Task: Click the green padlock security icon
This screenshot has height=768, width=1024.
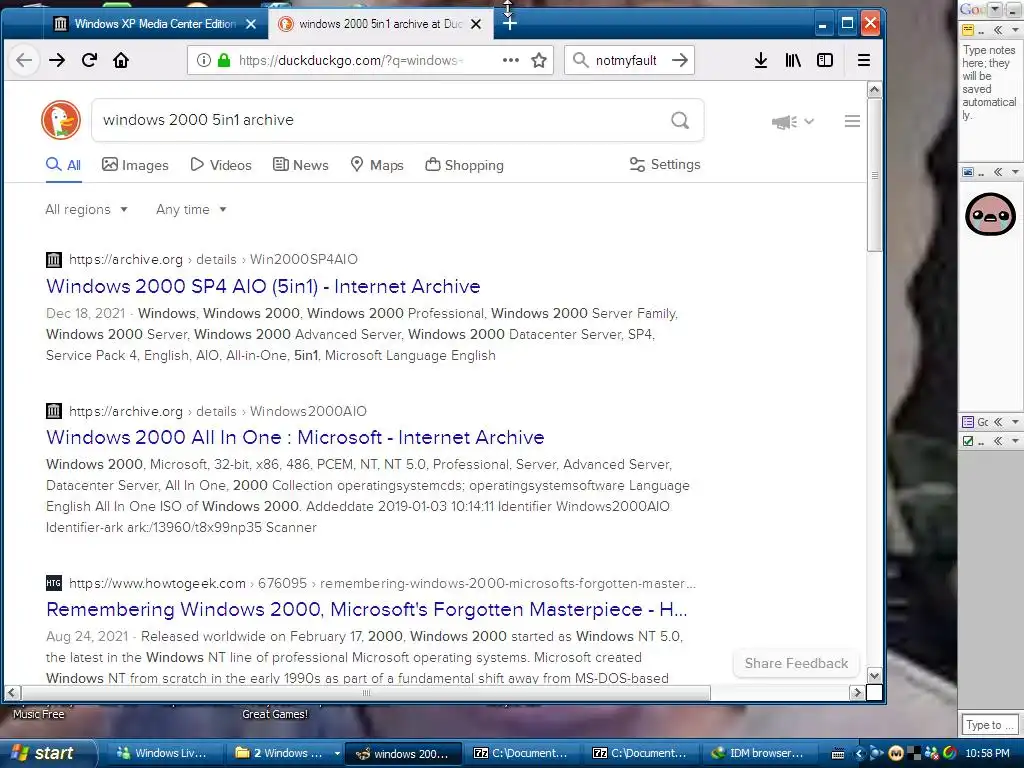Action: point(224,60)
